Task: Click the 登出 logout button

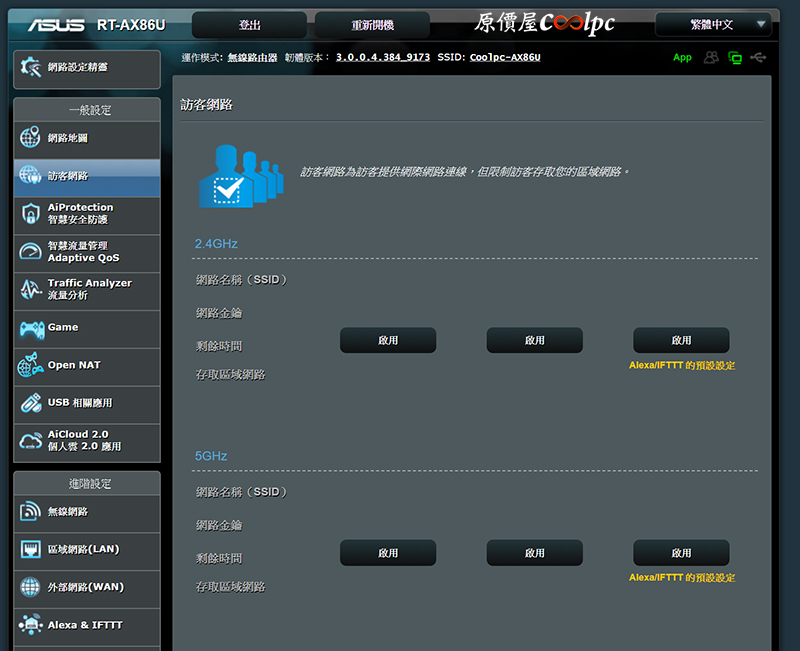Action: coord(249,25)
